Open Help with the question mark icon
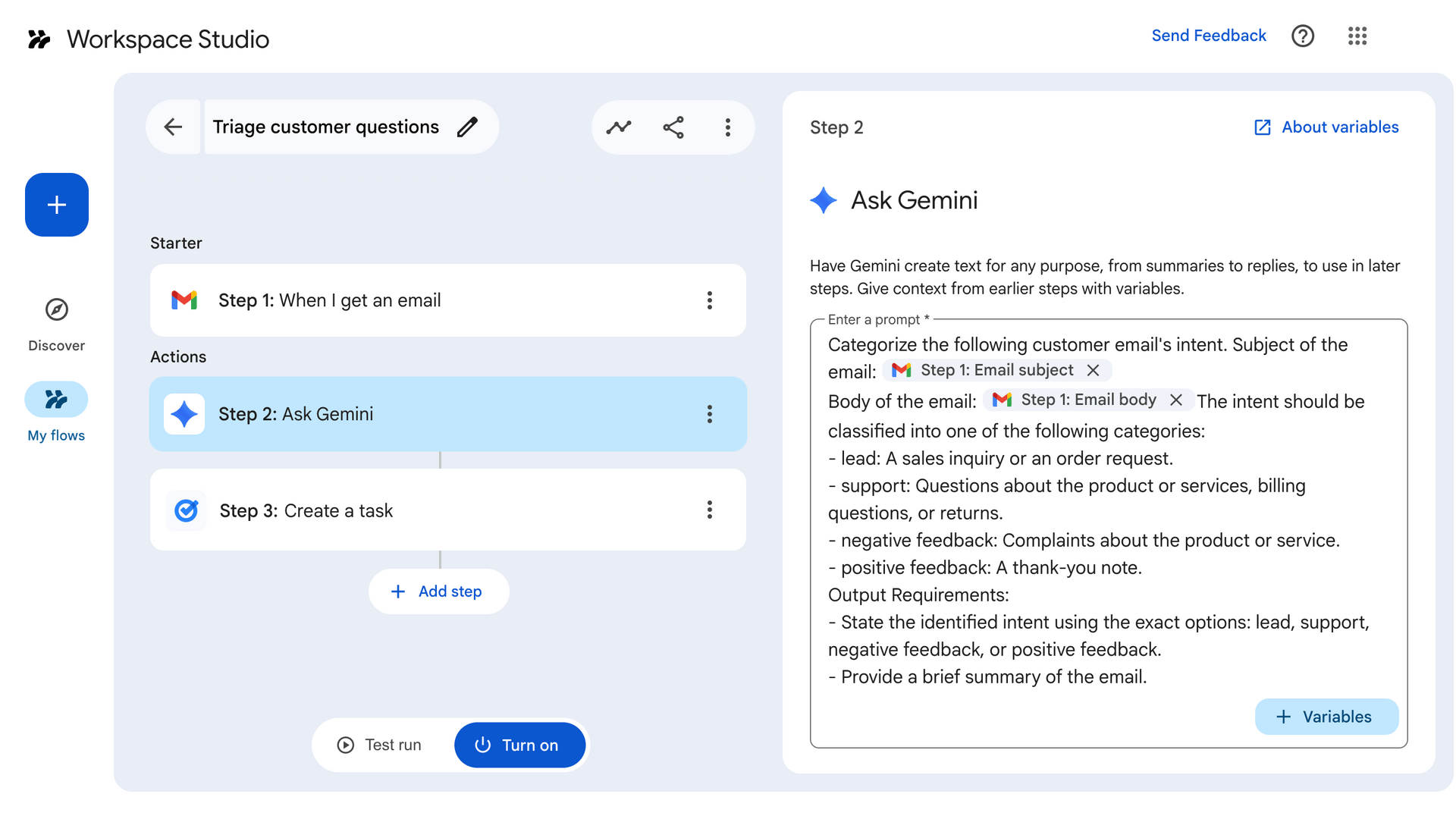Viewport: 1456px width, 819px height. point(1302,36)
